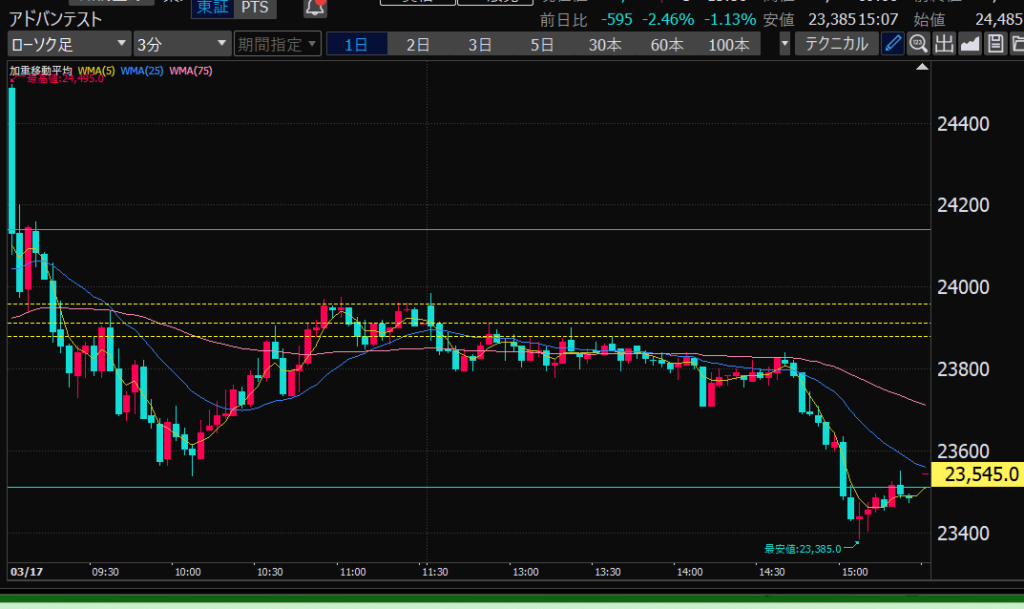Select the 1日 period range
The height and width of the screenshot is (609, 1024).
(357, 44)
